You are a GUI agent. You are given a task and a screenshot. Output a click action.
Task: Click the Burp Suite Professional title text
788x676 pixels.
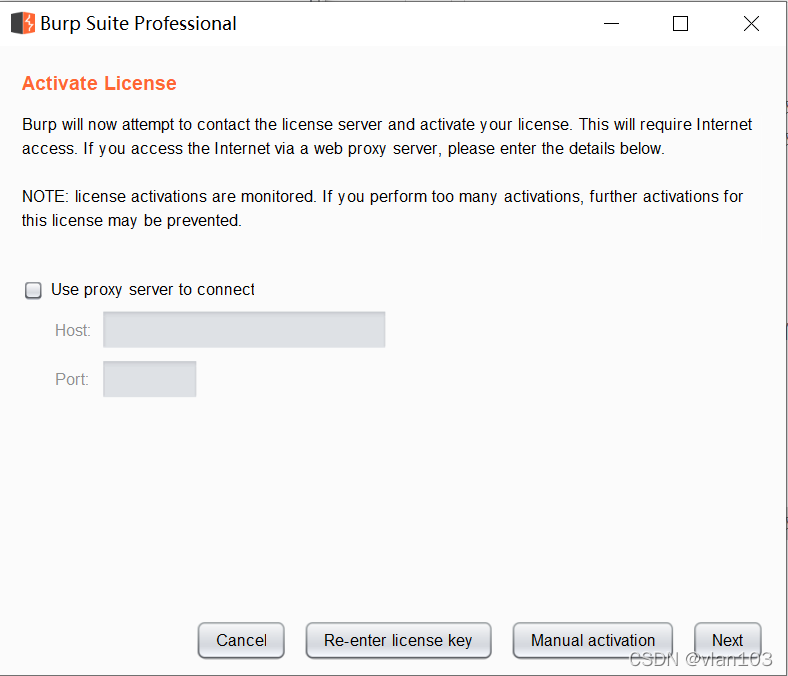point(138,24)
